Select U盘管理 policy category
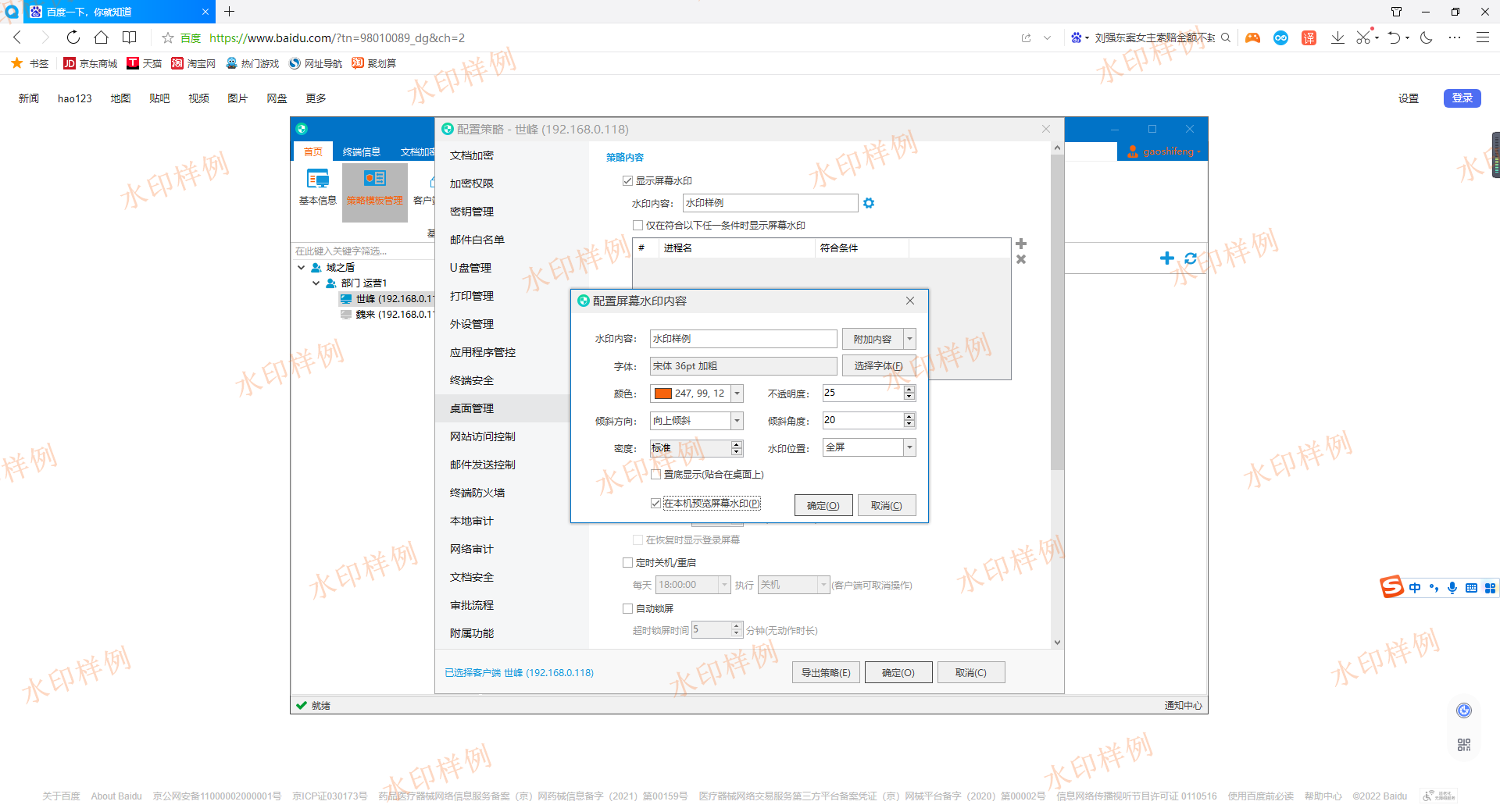 pyautogui.click(x=470, y=268)
